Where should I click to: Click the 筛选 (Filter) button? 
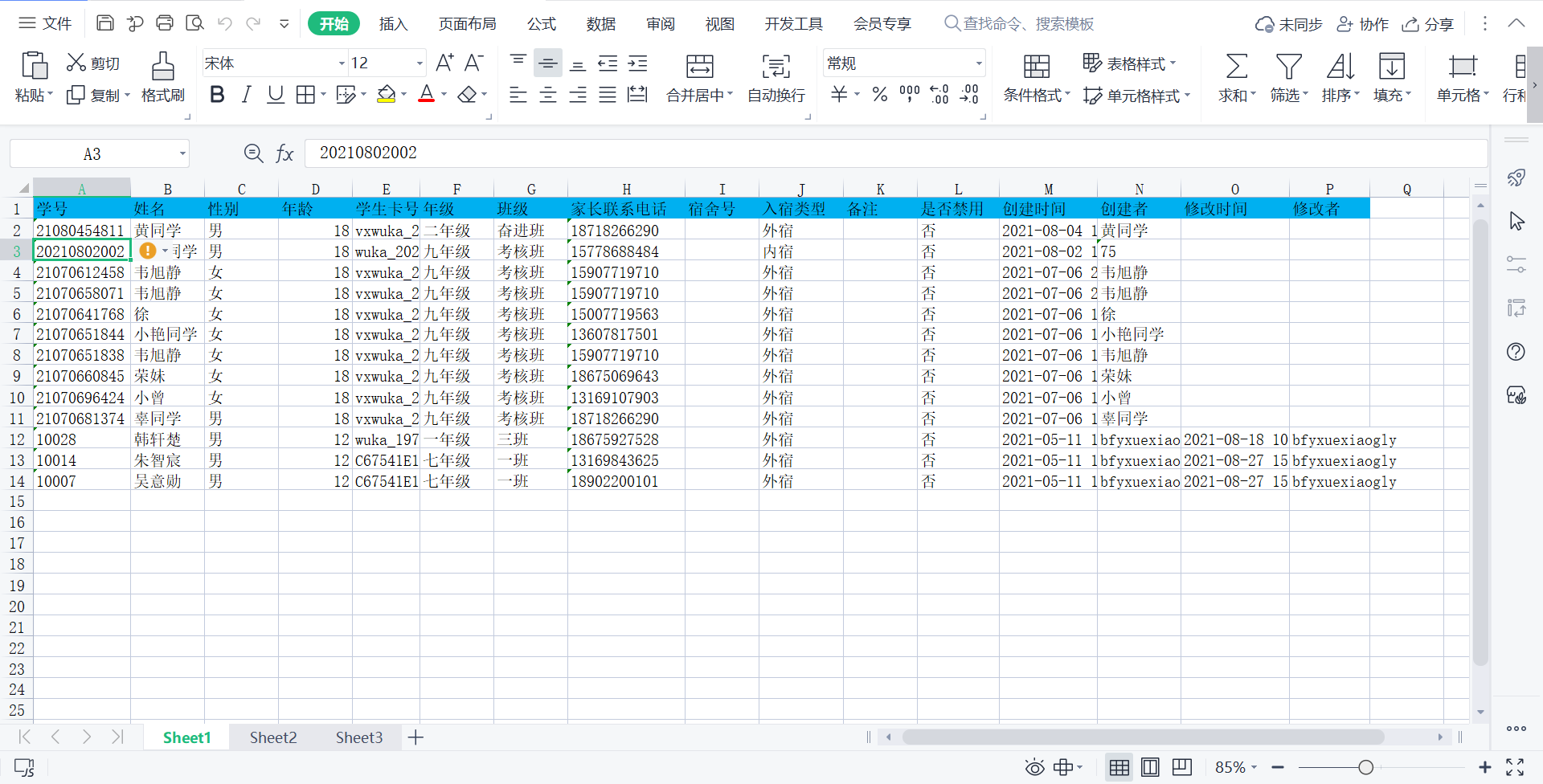point(1289,79)
